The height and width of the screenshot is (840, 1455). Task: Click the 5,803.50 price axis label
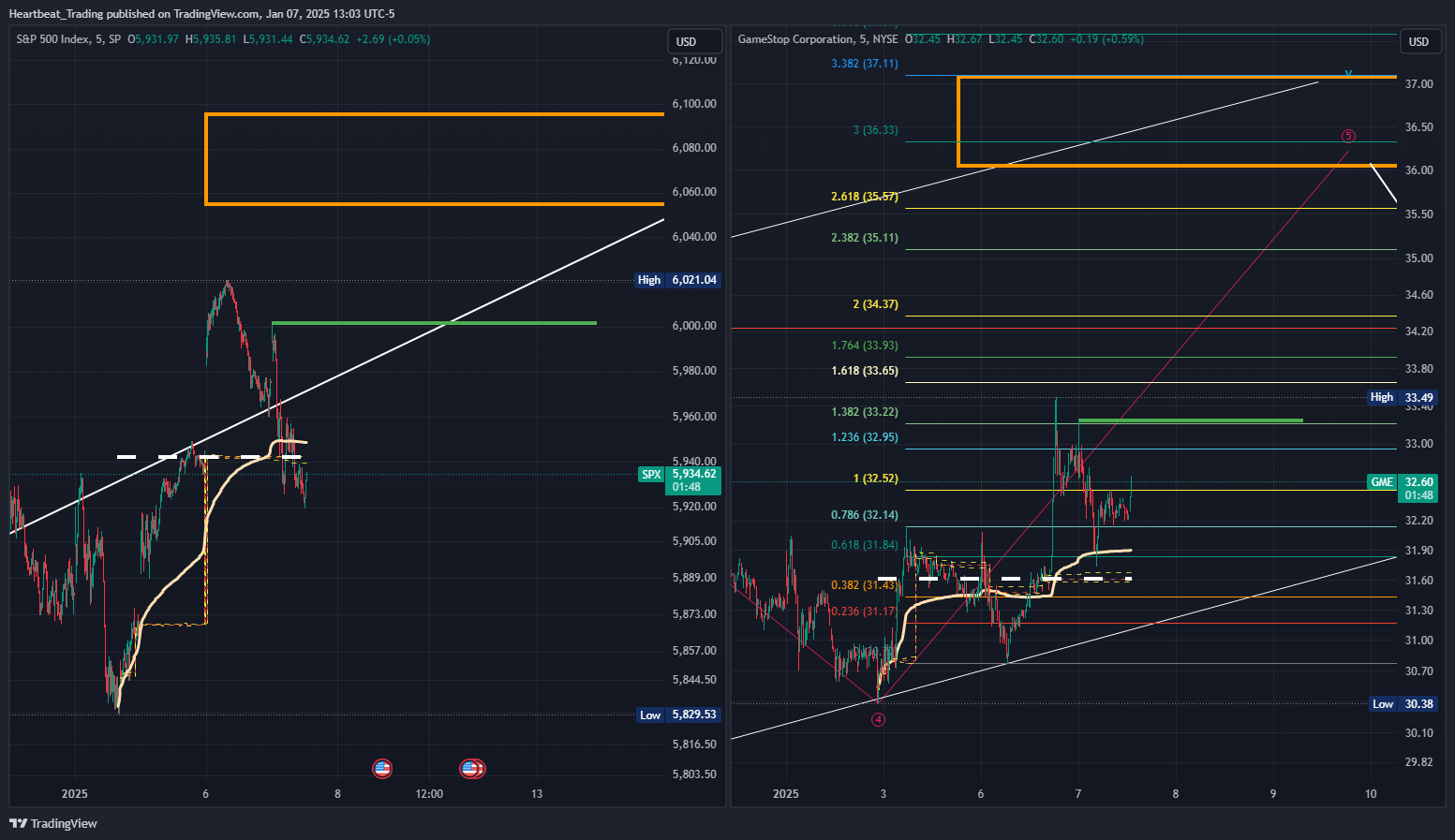click(x=694, y=774)
